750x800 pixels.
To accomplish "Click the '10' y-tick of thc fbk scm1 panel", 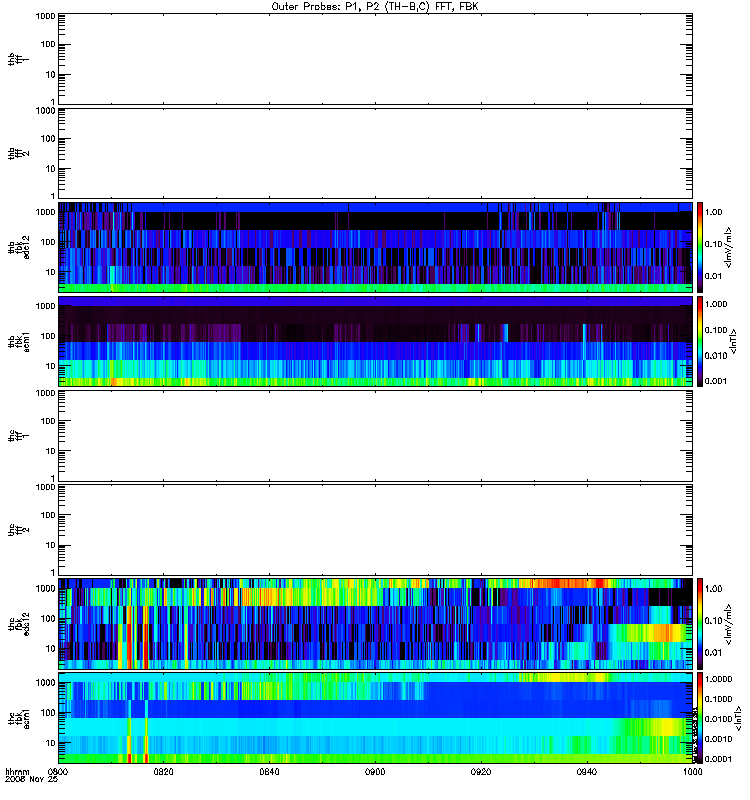I will tap(51, 743).
